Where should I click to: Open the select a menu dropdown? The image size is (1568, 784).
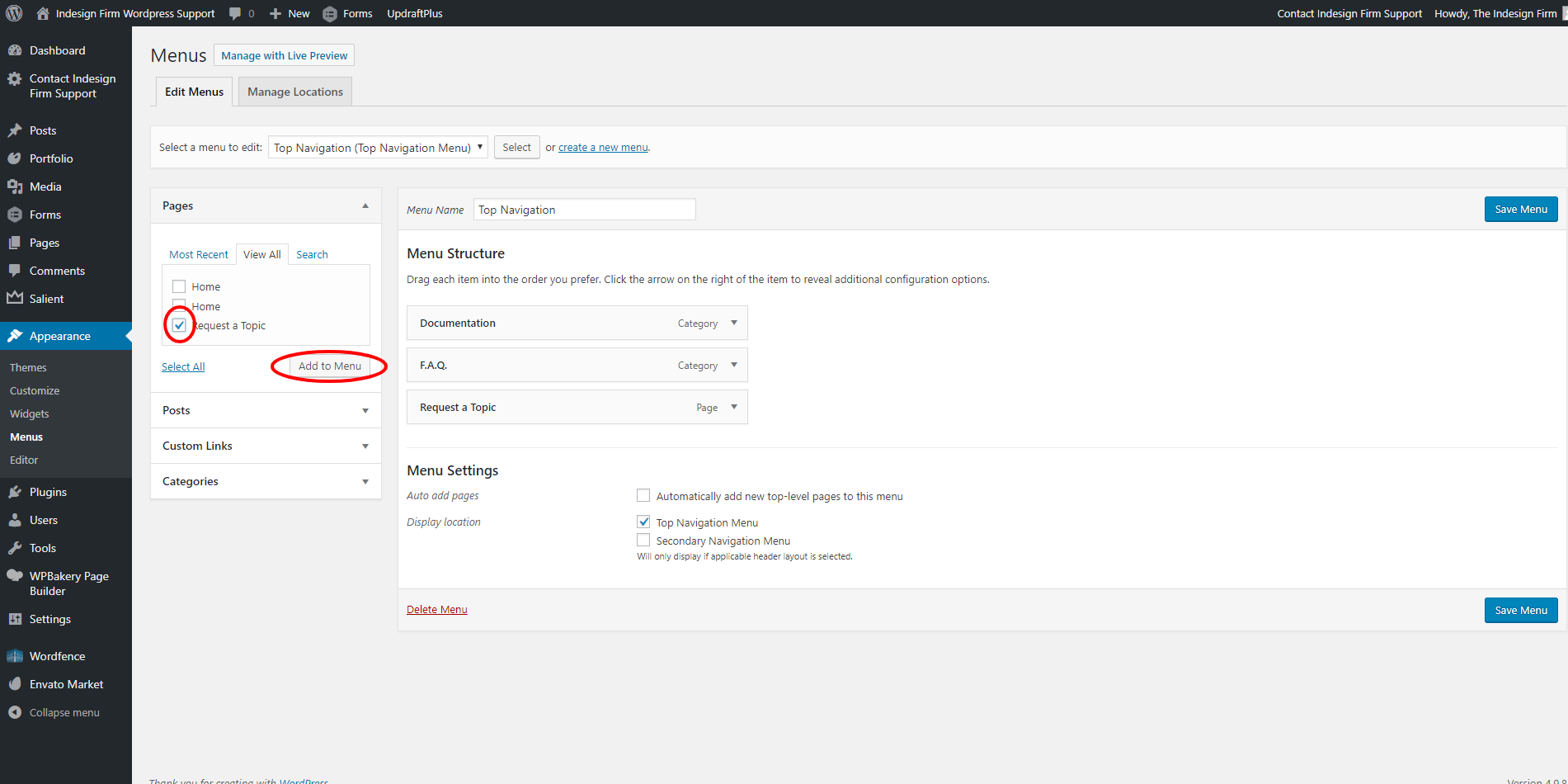pyautogui.click(x=378, y=148)
